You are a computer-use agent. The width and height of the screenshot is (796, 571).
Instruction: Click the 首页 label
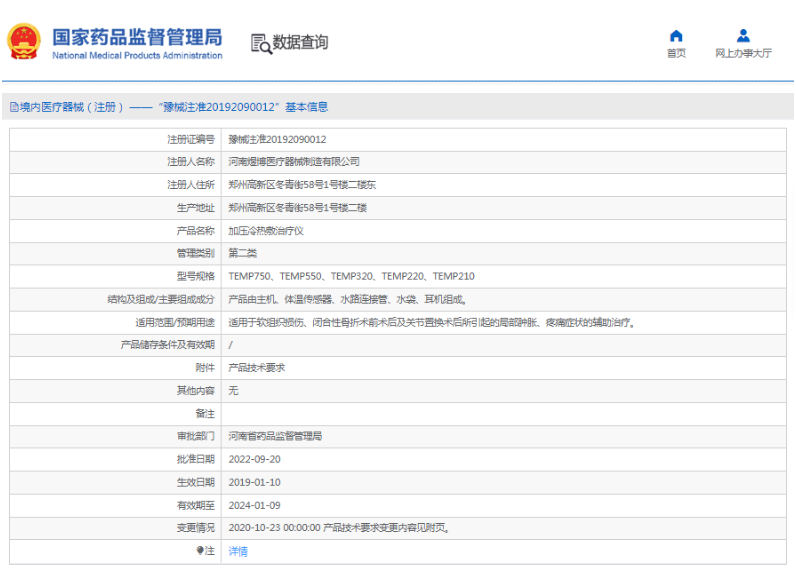coord(676,53)
